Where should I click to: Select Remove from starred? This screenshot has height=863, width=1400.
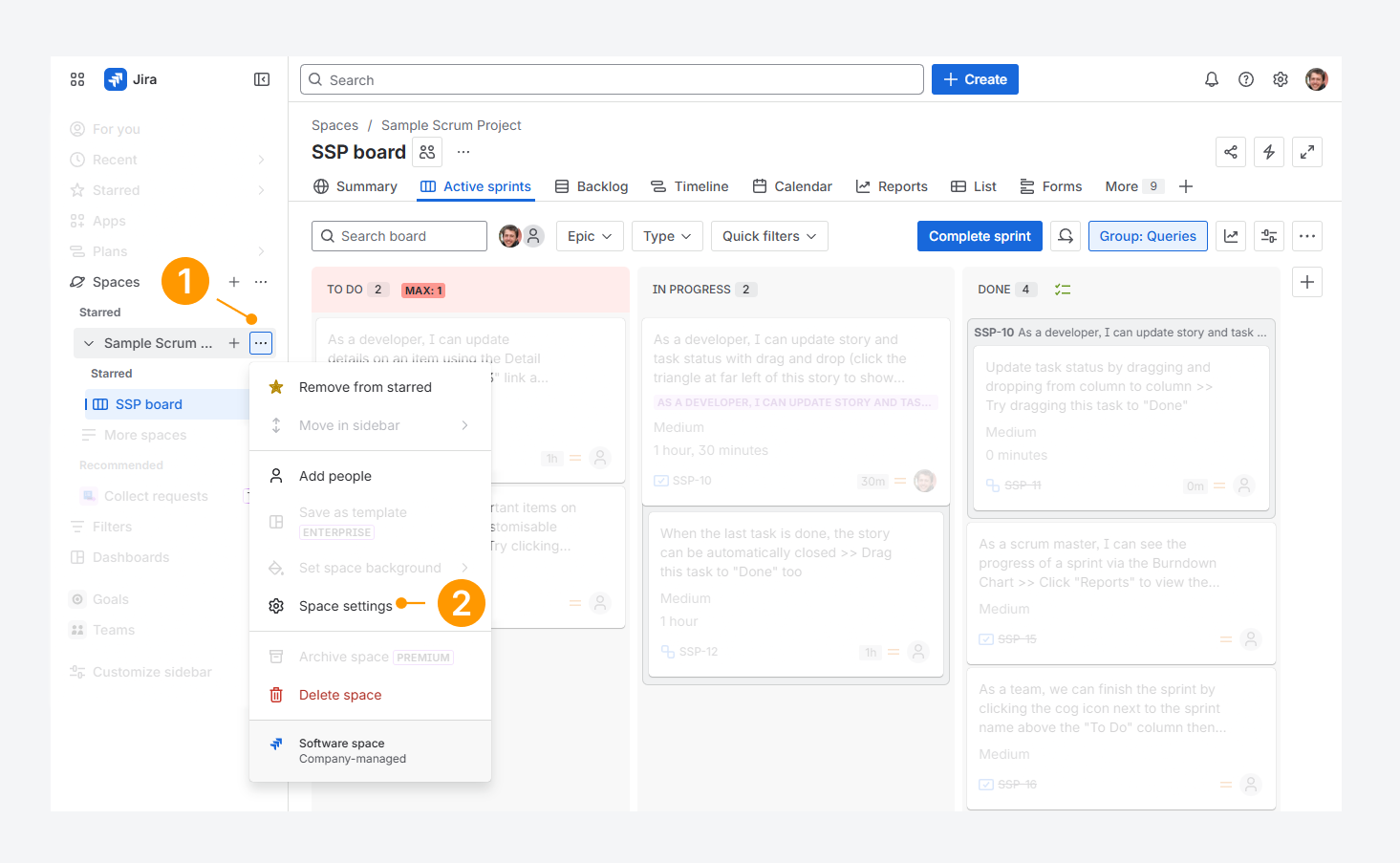point(371,387)
